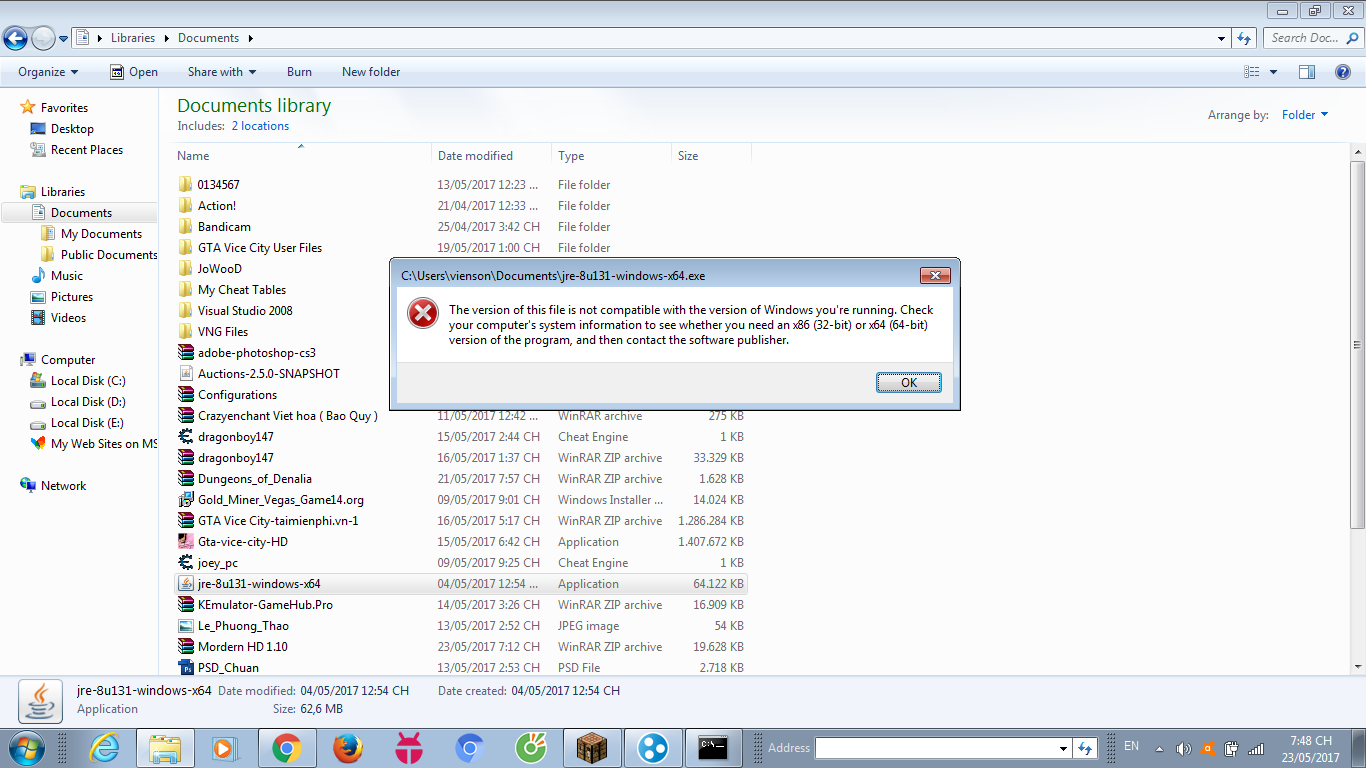Click the KEmulator-GameHub.Pro file name
This screenshot has width=1366, height=768.
265,605
